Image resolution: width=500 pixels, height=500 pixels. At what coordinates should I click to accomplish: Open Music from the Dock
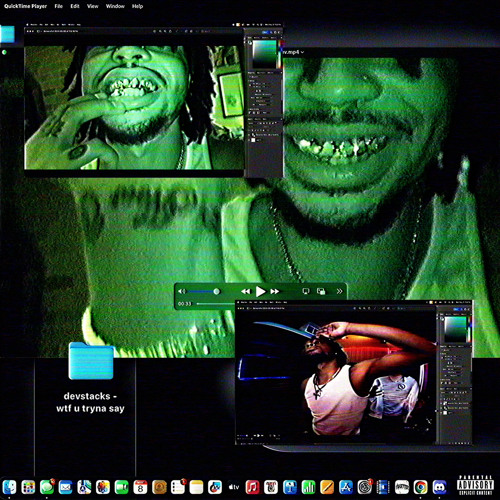(253, 487)
